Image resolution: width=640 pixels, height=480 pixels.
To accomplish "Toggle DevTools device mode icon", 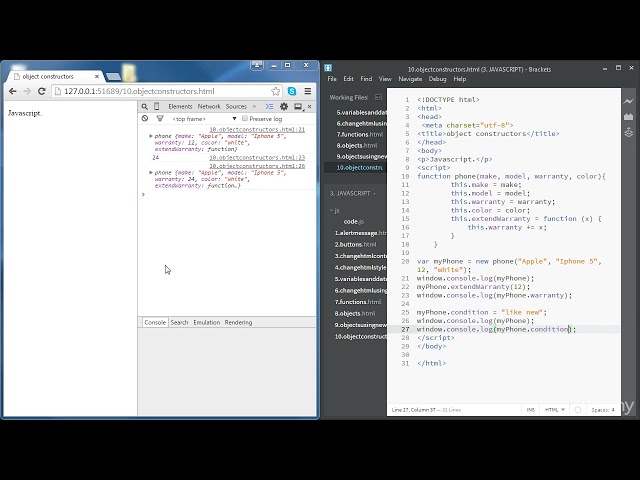I will (157, 107).
